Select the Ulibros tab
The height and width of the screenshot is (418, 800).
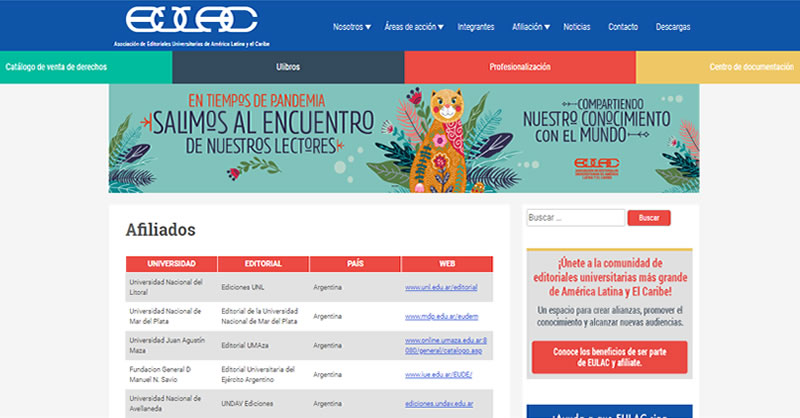[x=288, y=67]
